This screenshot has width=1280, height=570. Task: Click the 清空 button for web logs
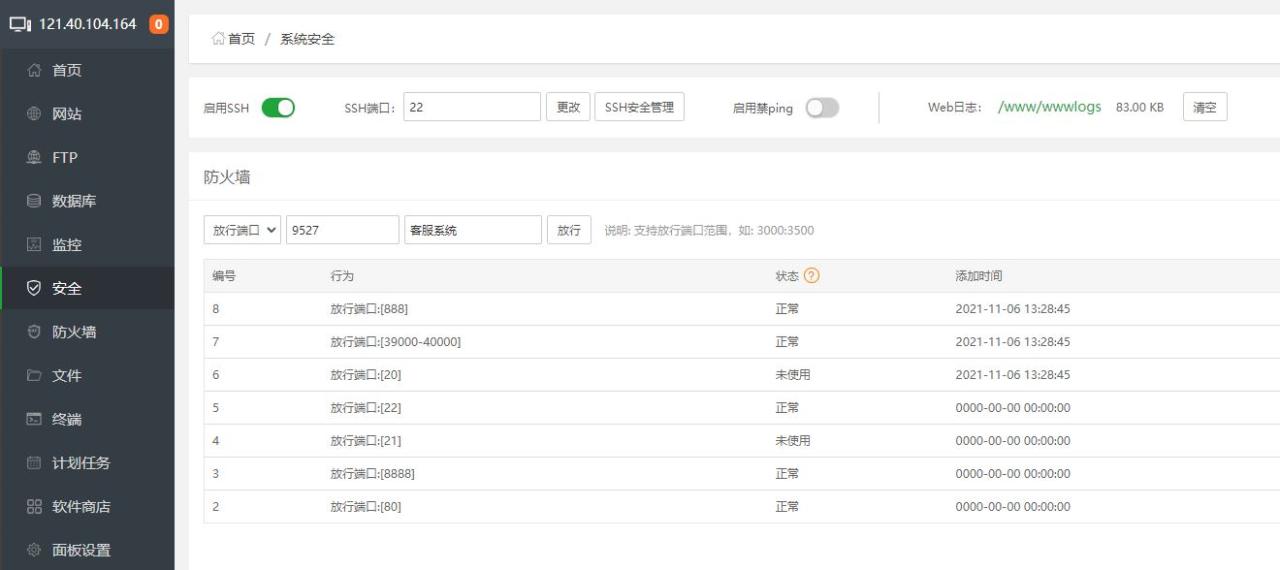click(1205, 107)
